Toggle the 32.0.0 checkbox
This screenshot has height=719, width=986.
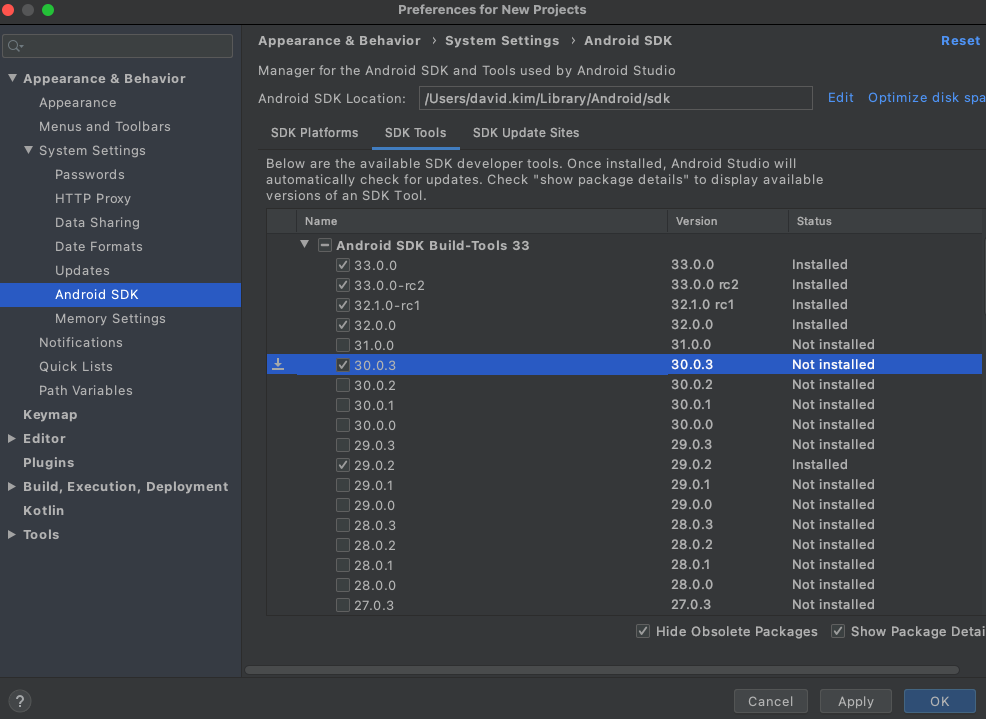[x=343, y=325]
